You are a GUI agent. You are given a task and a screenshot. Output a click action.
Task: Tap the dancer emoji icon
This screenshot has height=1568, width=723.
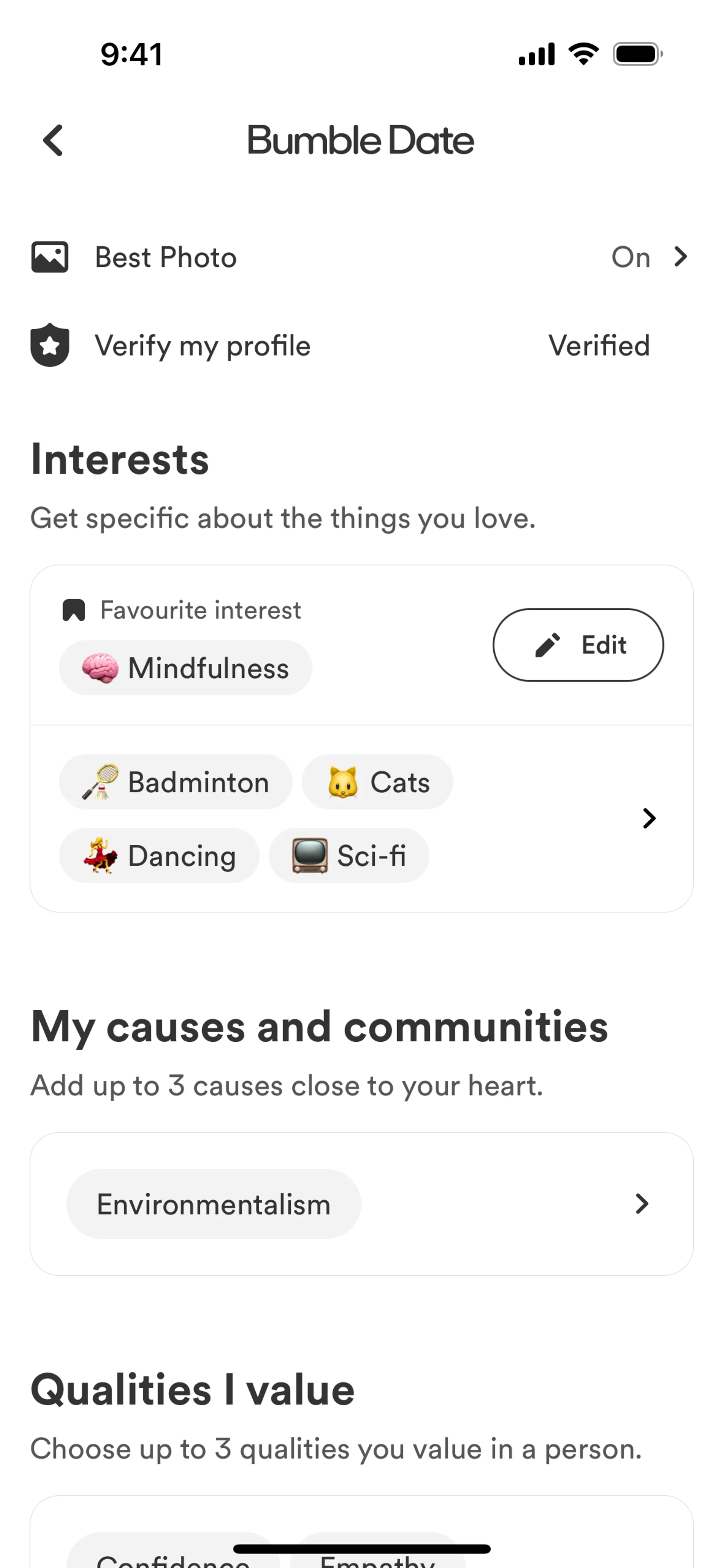tap(101, 856)
